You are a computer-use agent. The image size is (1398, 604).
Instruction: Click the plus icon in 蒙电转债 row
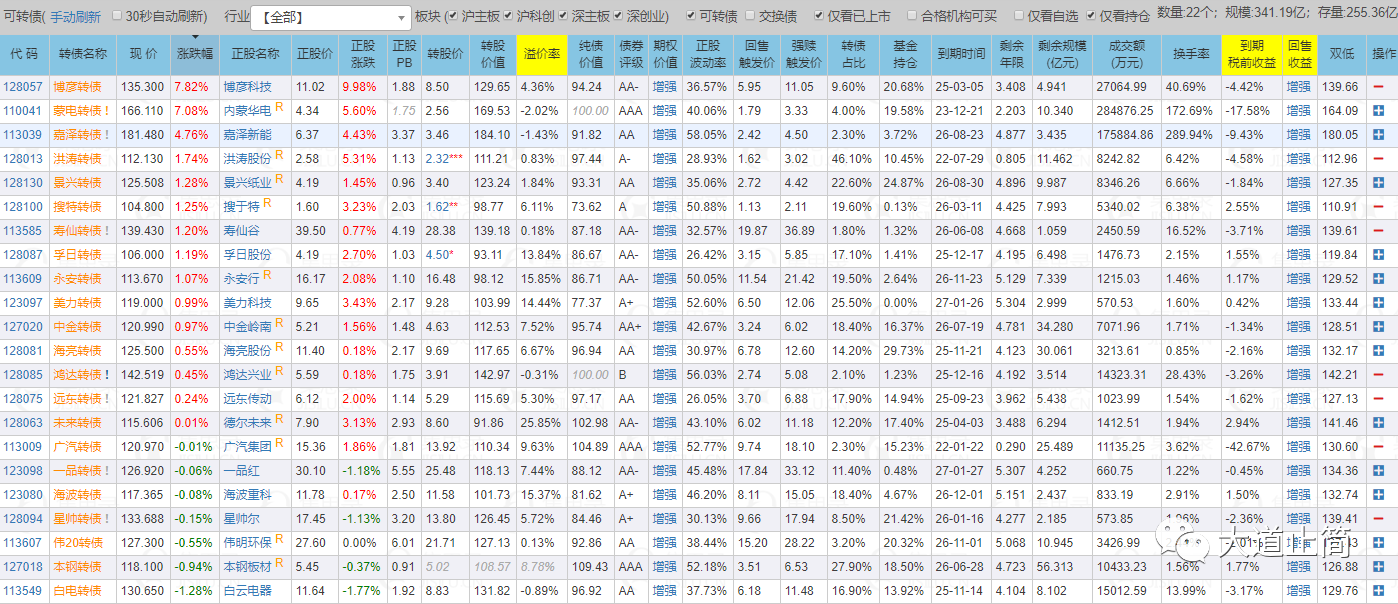pos(1379,111)
